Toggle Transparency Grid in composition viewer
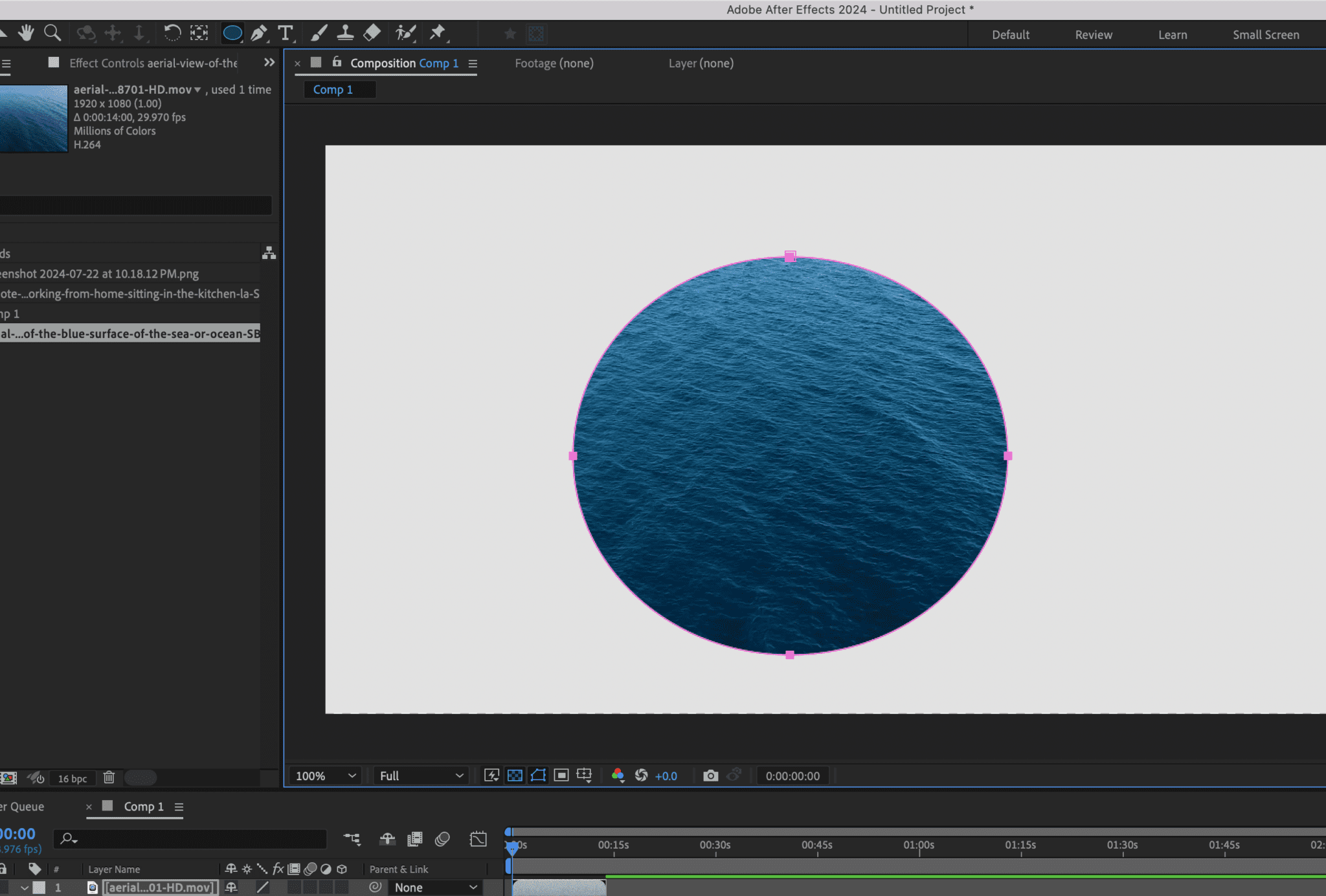The width and height of the screenshot is (1326, 896). coord(514,776)
